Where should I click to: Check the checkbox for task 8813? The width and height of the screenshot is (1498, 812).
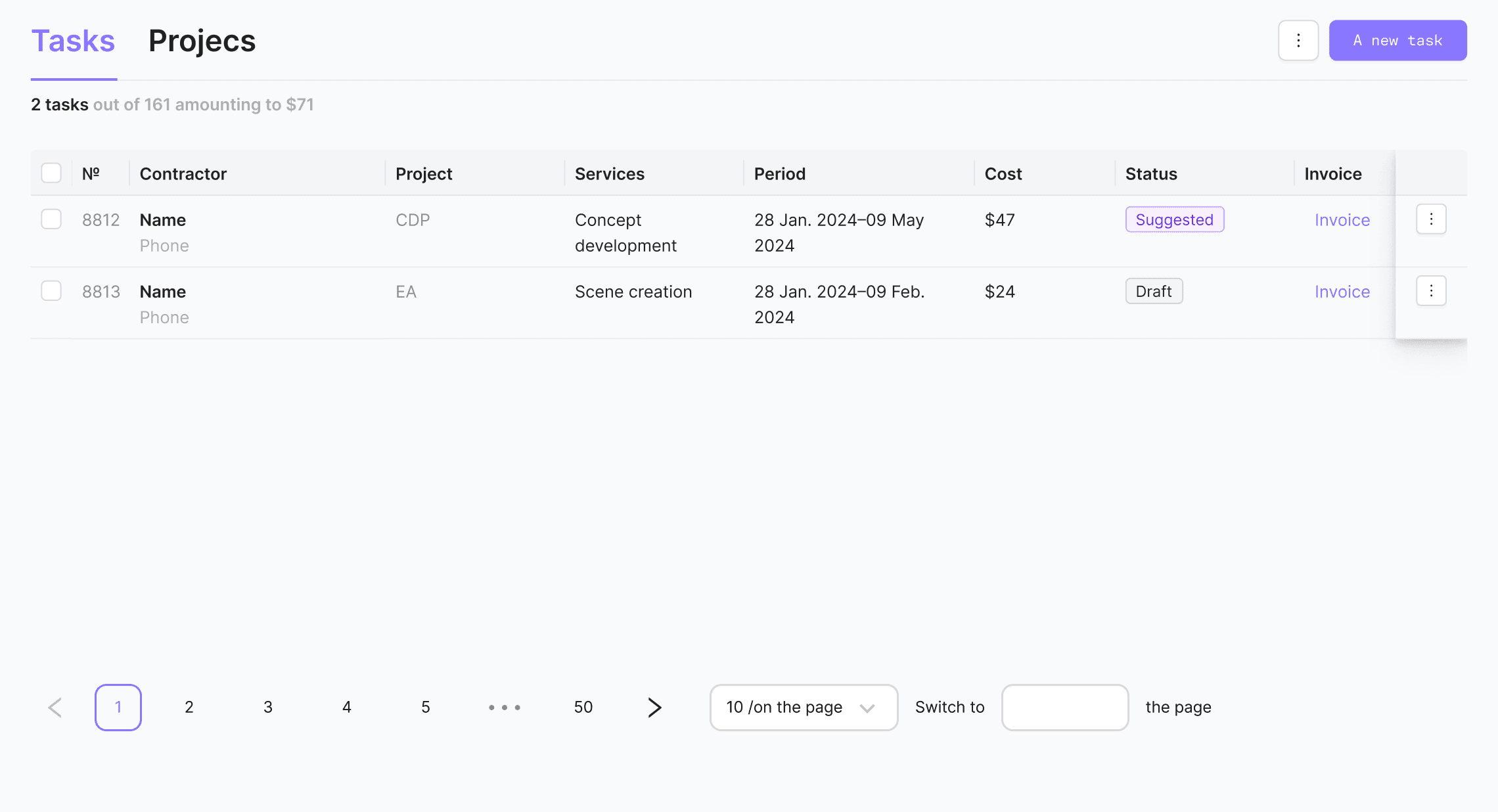tap(51, 291)
